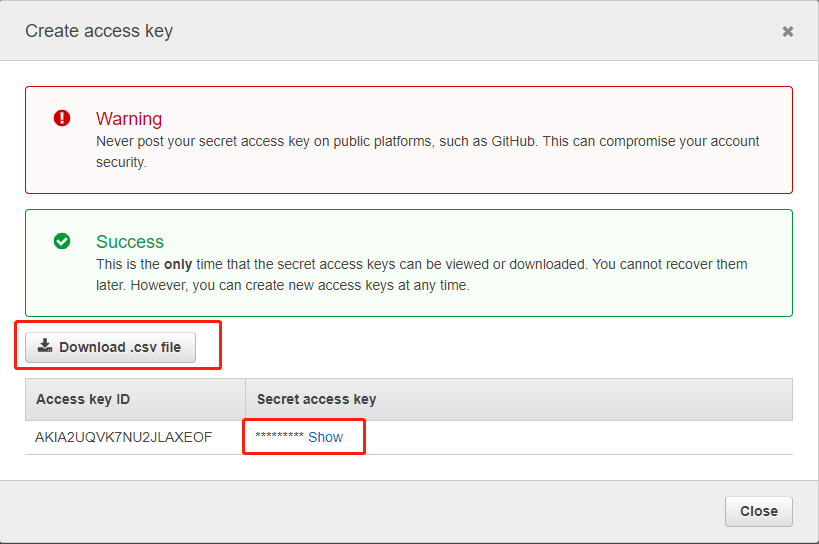Click the green success checkmark icon
This screenshot has height=544, width=819.
point(62,241)
